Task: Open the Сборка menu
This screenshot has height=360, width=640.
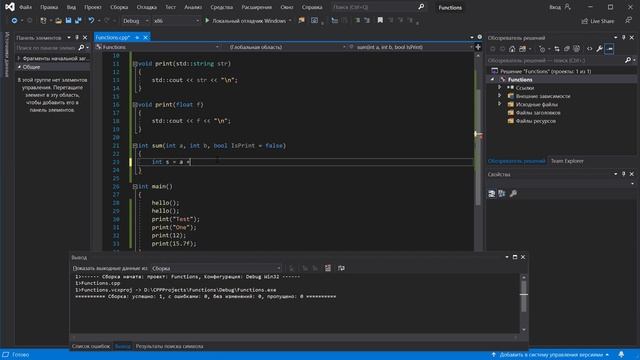Action: [x=119, y=7]
